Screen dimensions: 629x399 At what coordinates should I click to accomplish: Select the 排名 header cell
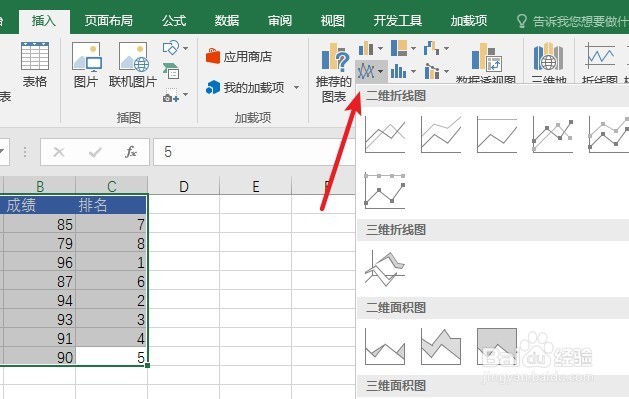(111, 205)
